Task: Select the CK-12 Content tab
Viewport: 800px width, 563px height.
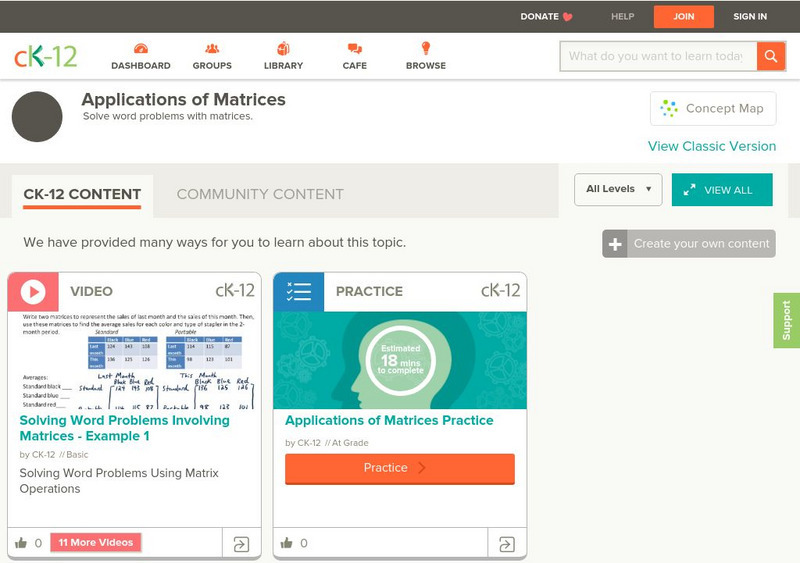Action: tap(82, 194)
